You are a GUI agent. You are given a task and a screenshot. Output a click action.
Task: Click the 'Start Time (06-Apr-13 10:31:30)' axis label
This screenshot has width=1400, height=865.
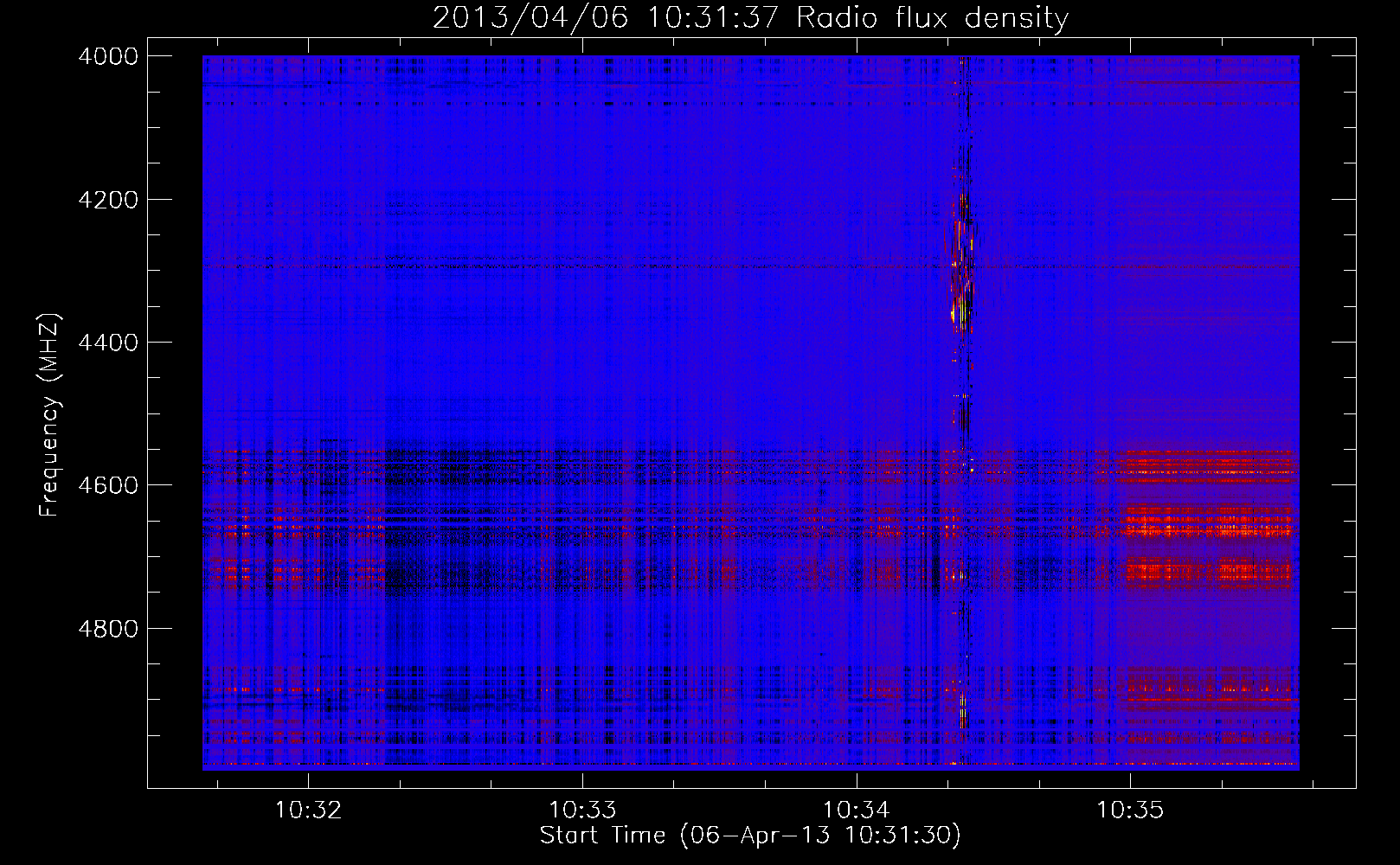click(750, 836)
